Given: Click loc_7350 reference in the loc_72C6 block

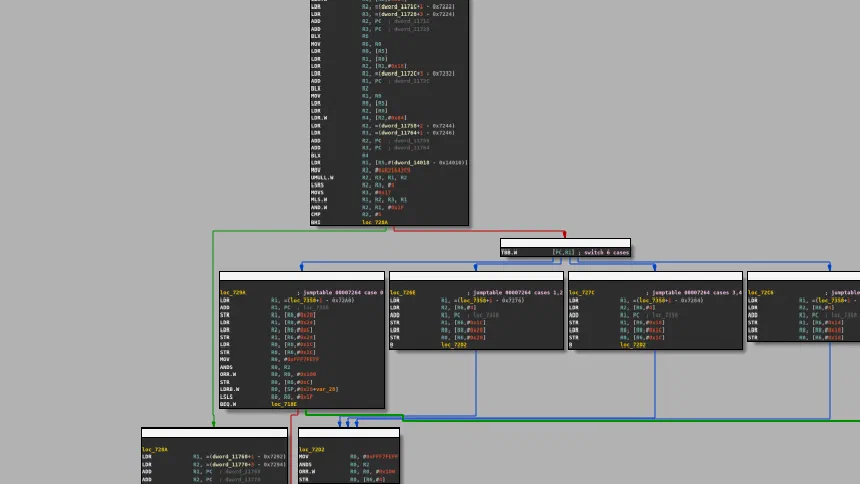Looking at the screenshot, I should click(x=832, y=301).
